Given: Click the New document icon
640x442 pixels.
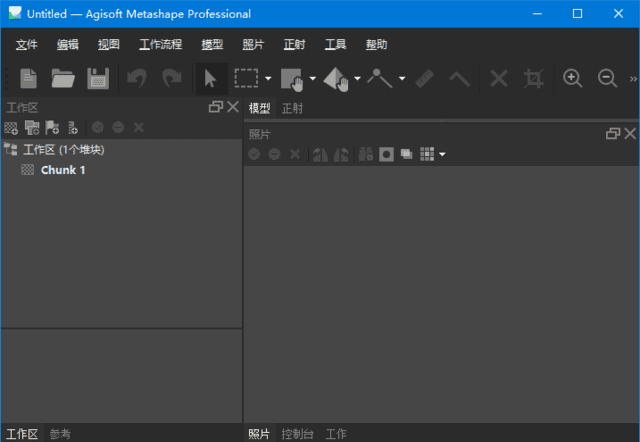Looking at the screenshot, I should [x=28, y=78].
